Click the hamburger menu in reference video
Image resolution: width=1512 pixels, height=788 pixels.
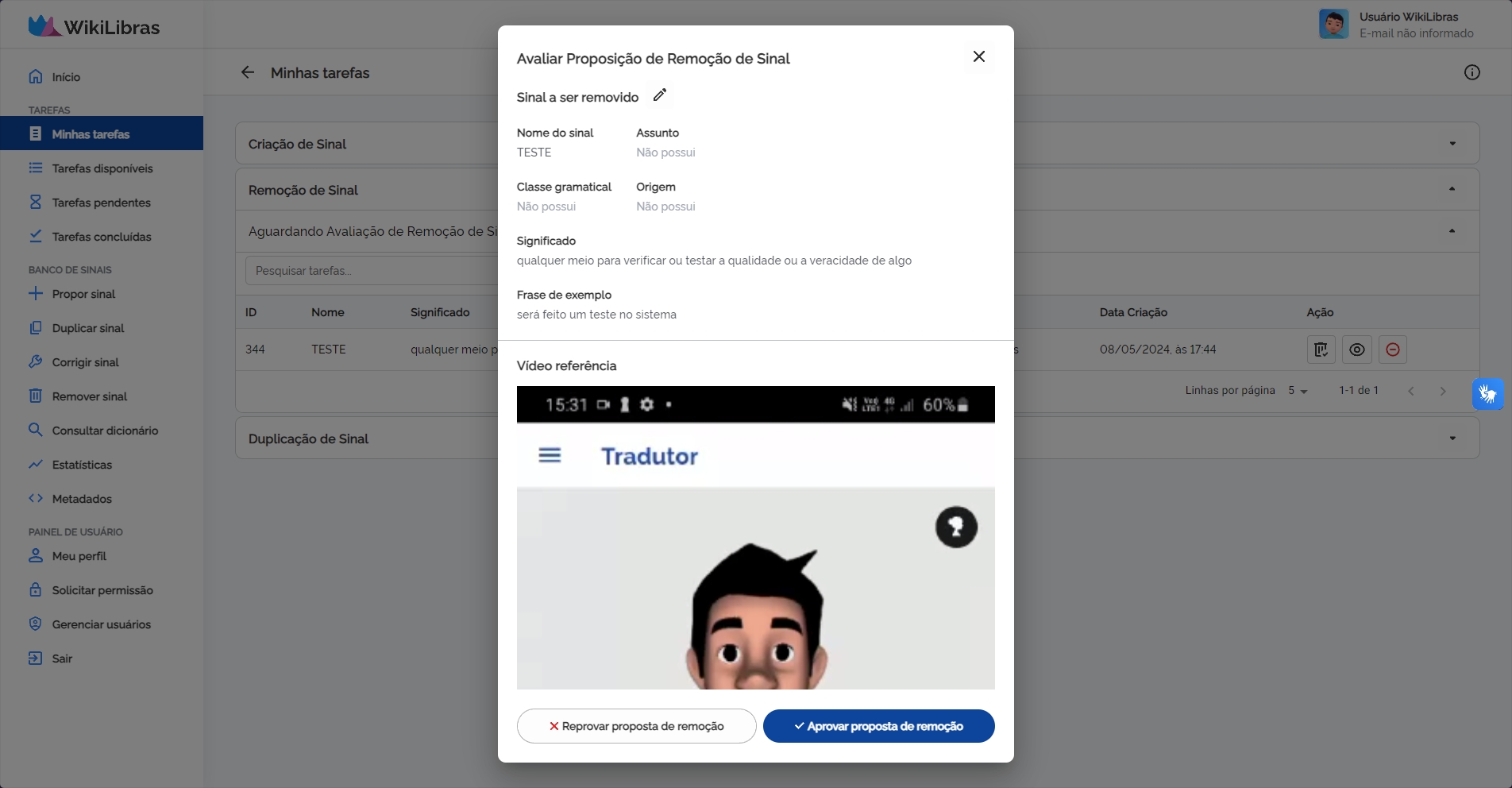click(550, 455)
